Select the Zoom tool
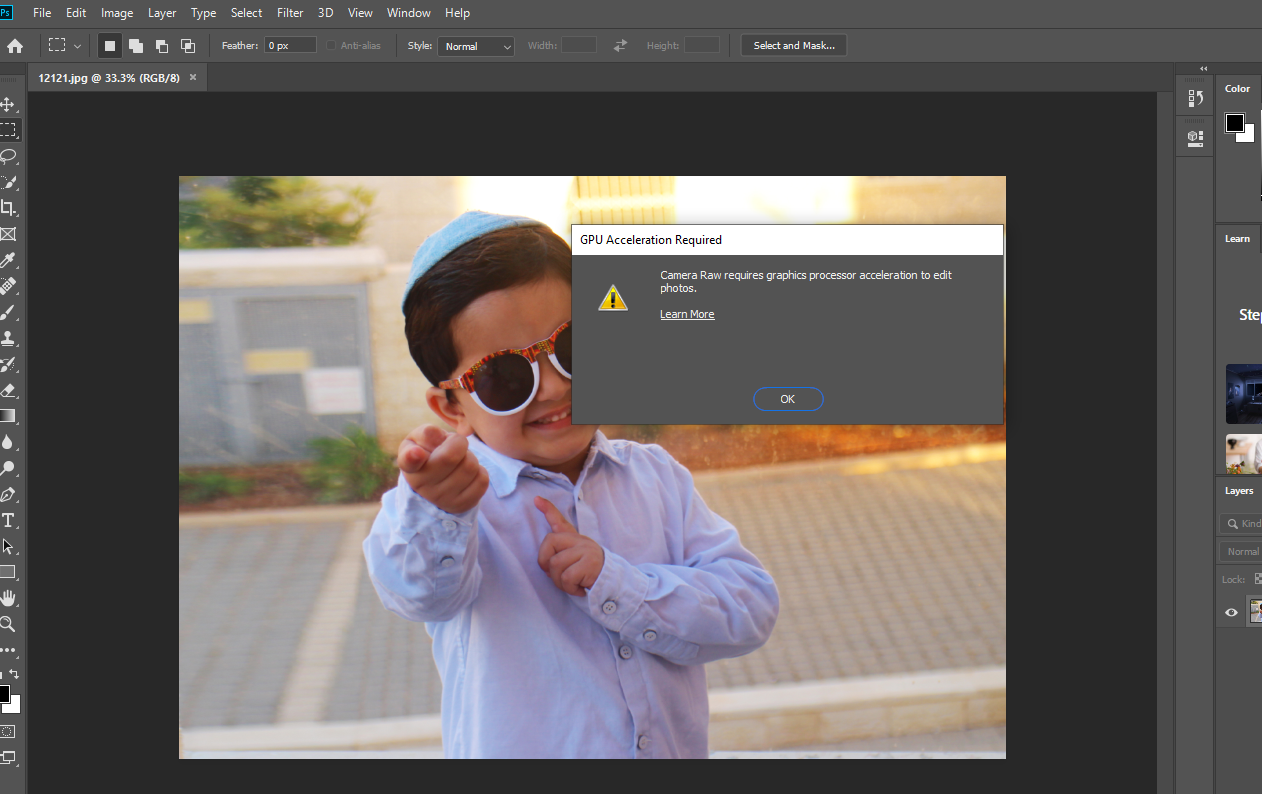Viewport: 1262px width, 794px height. (8, 624)
